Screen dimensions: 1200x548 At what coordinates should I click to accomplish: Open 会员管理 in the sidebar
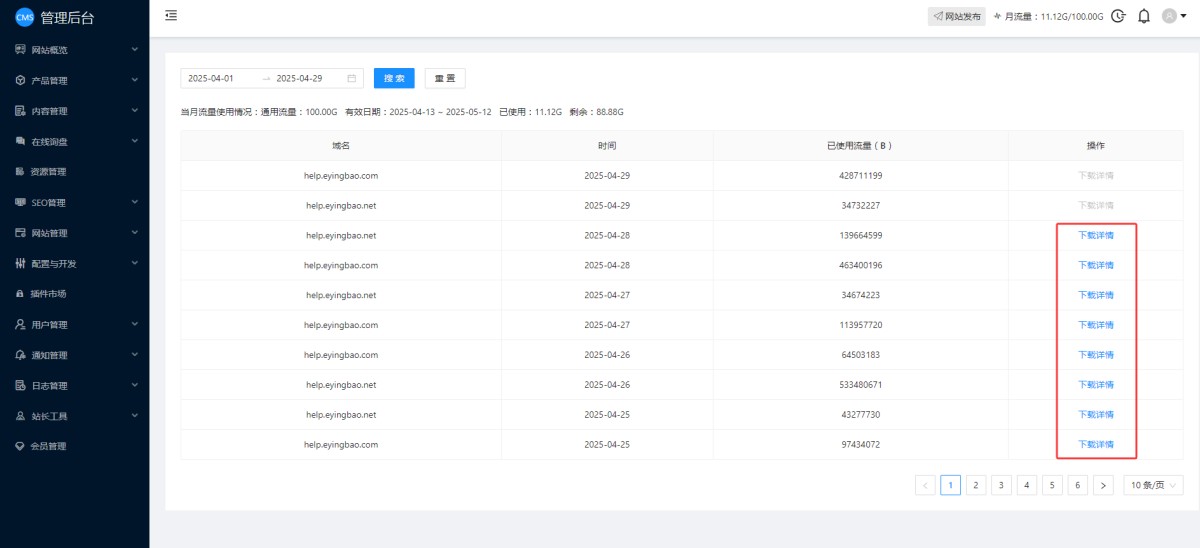pos(48,446)
